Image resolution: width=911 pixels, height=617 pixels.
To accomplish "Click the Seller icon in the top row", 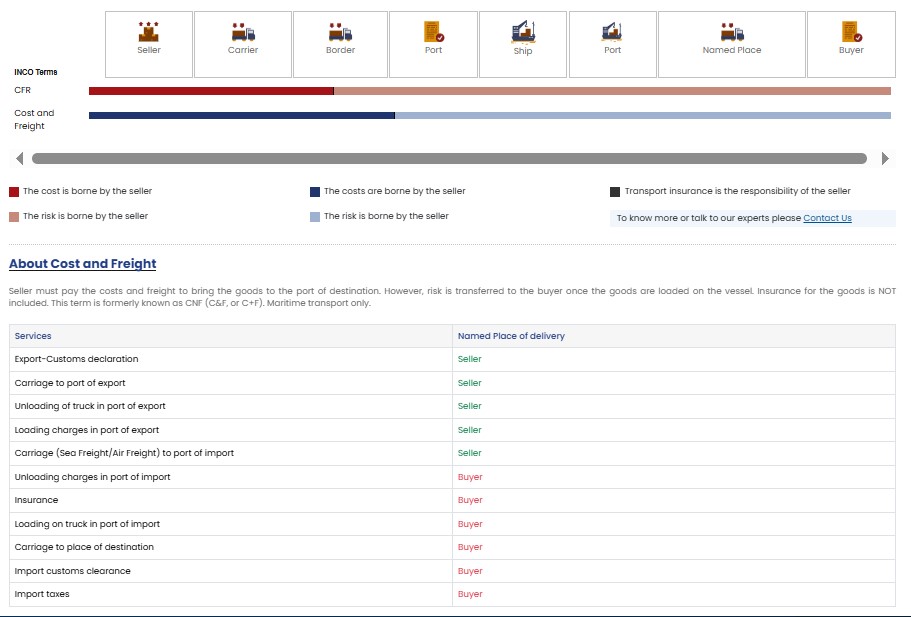I will pos(149,33).
